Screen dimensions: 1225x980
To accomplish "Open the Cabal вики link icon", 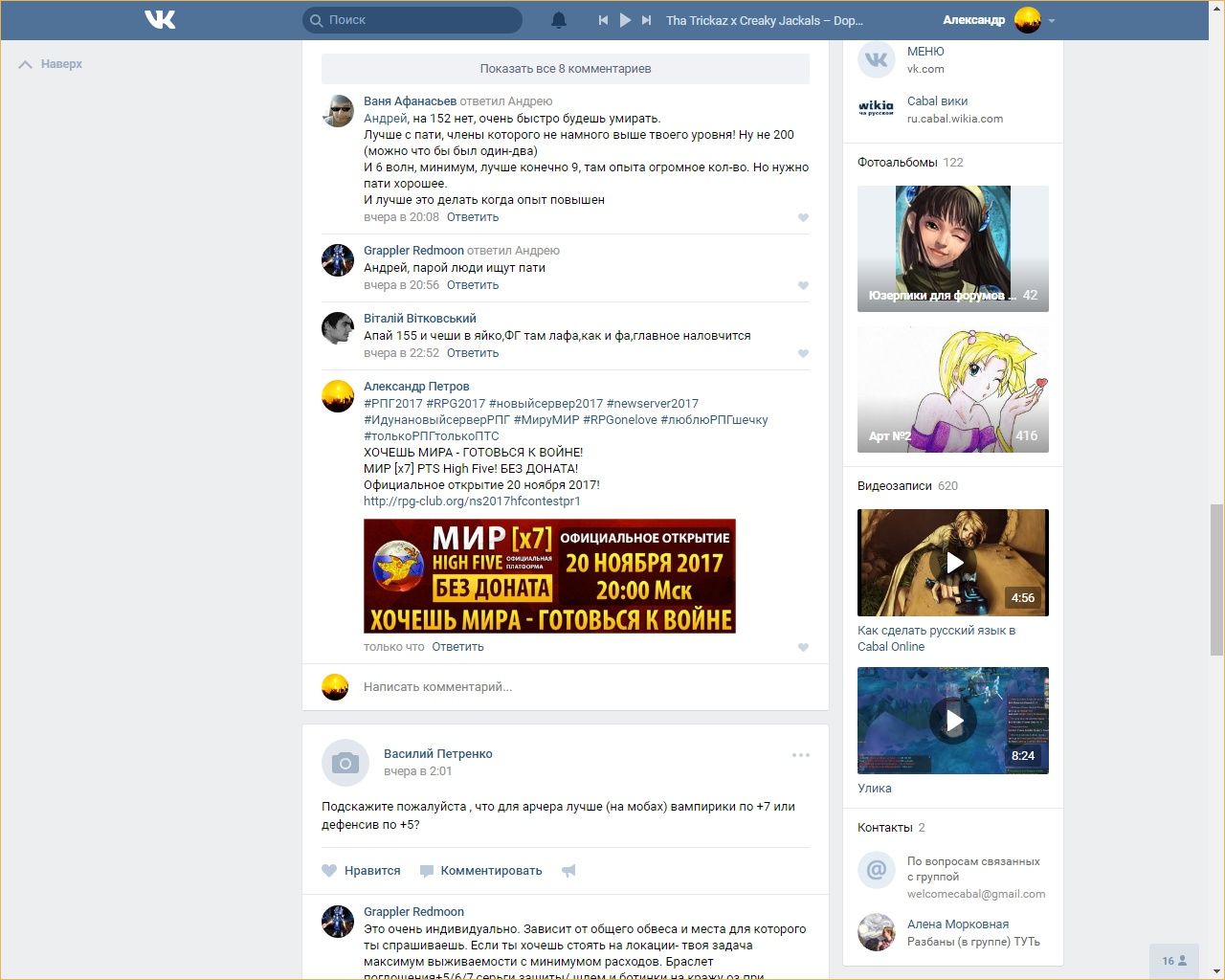I will click(876, 109).
